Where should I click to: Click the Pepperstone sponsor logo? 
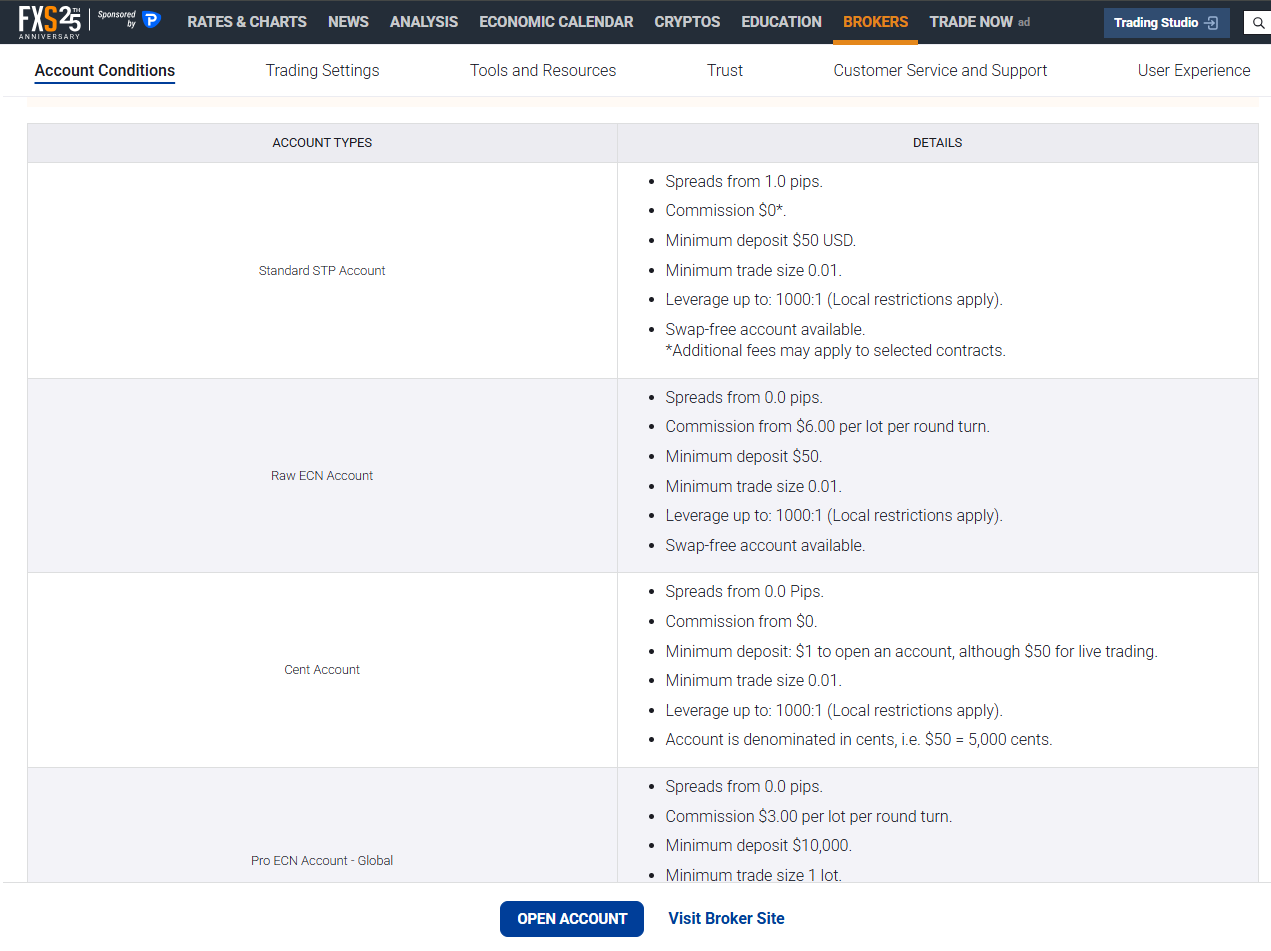151,20
